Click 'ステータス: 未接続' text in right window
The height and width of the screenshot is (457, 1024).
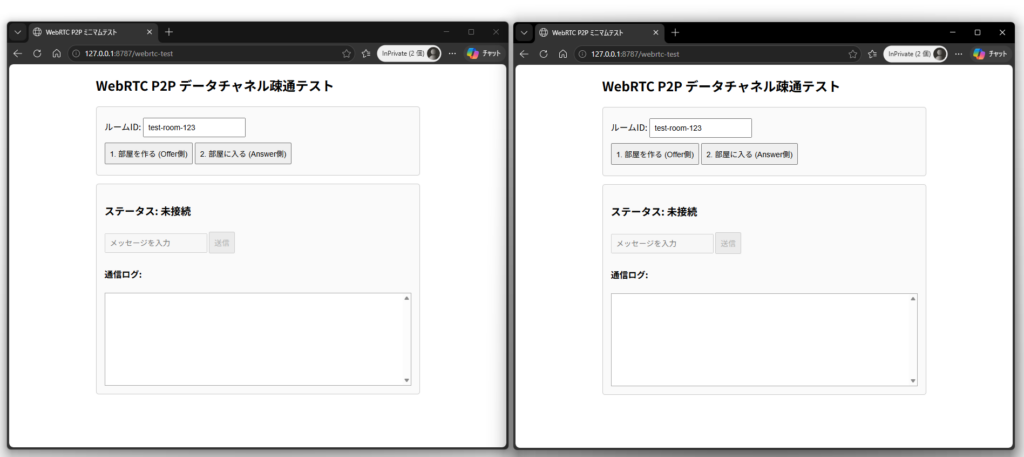pyautogui.click(x=654, y=212)
